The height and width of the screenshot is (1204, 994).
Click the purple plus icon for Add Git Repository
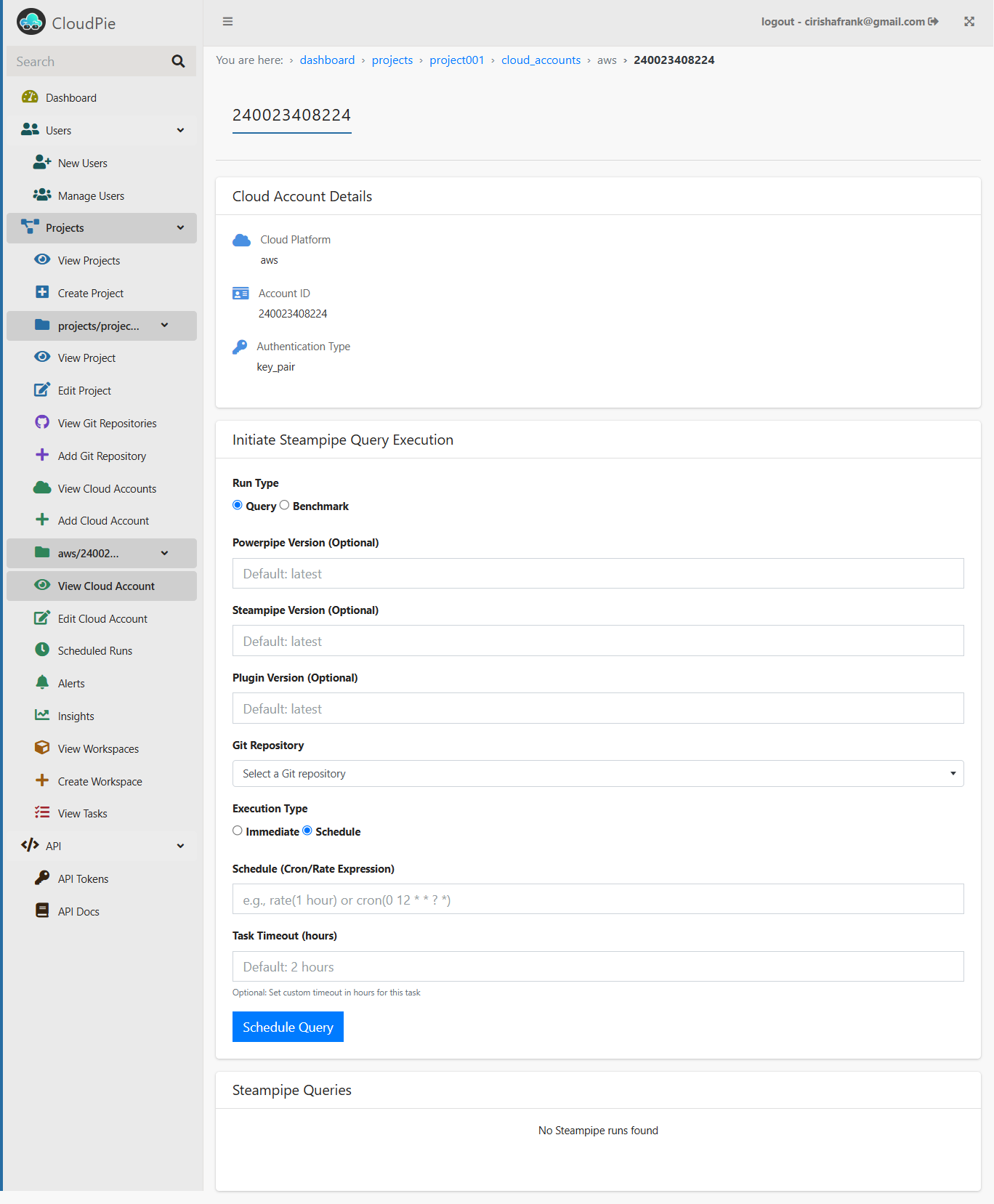pos(42,455)
